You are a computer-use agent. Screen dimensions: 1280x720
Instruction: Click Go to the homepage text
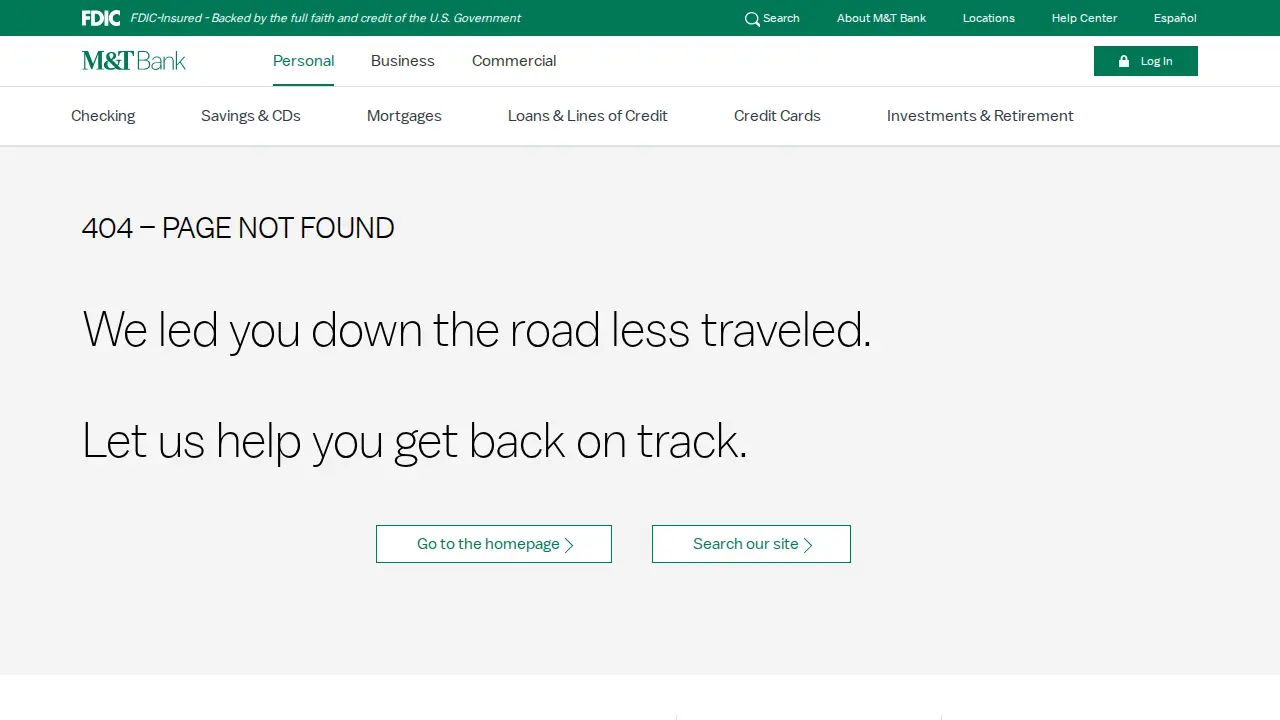pyautogui.click(x=488, y=544)
